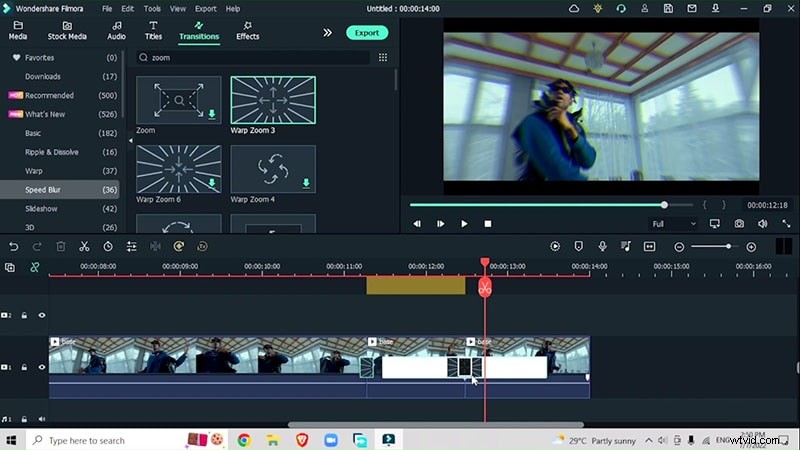Open the edit adjustments sliders icon
The width and height of the screenshot is (800, 450).
tap(131, 247)
